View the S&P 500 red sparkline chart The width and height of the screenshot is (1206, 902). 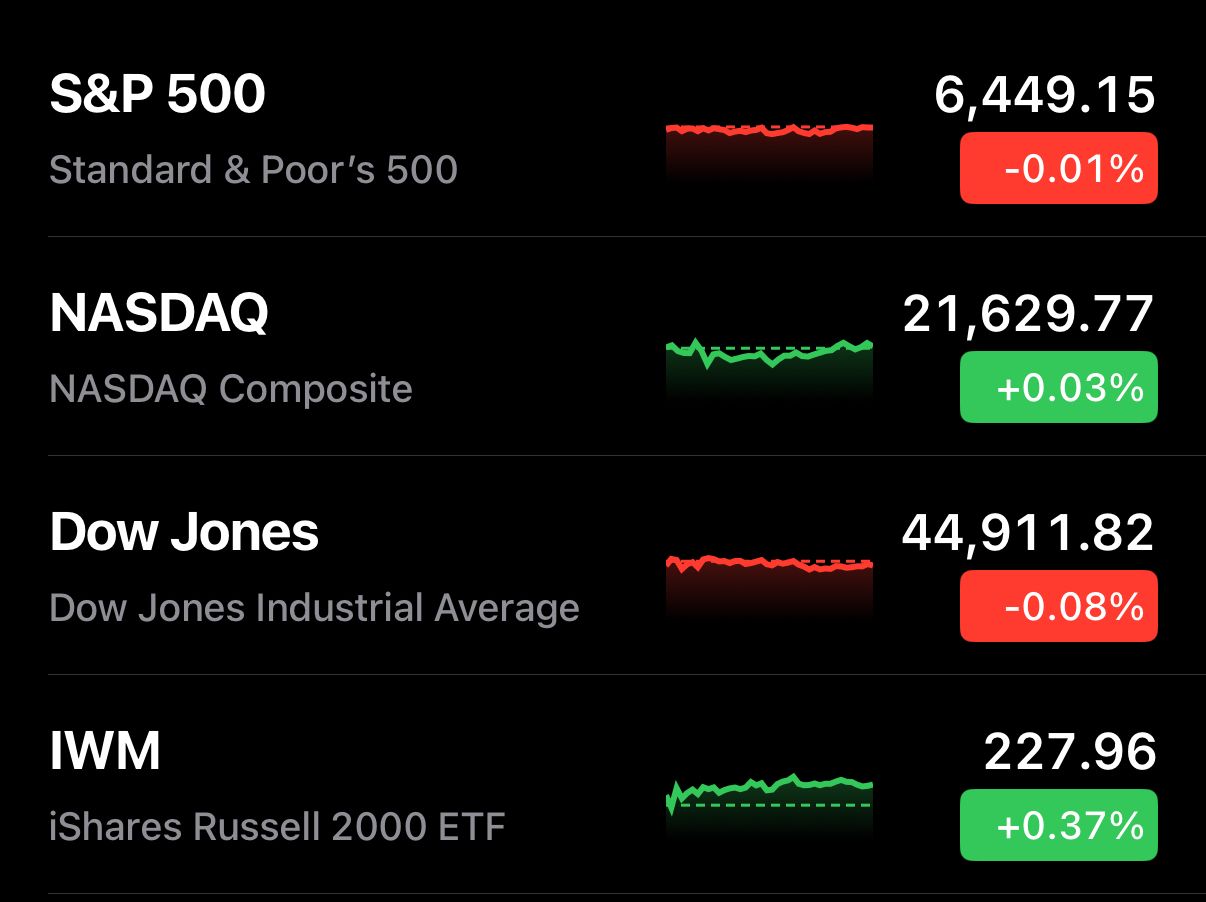(769, 150)
